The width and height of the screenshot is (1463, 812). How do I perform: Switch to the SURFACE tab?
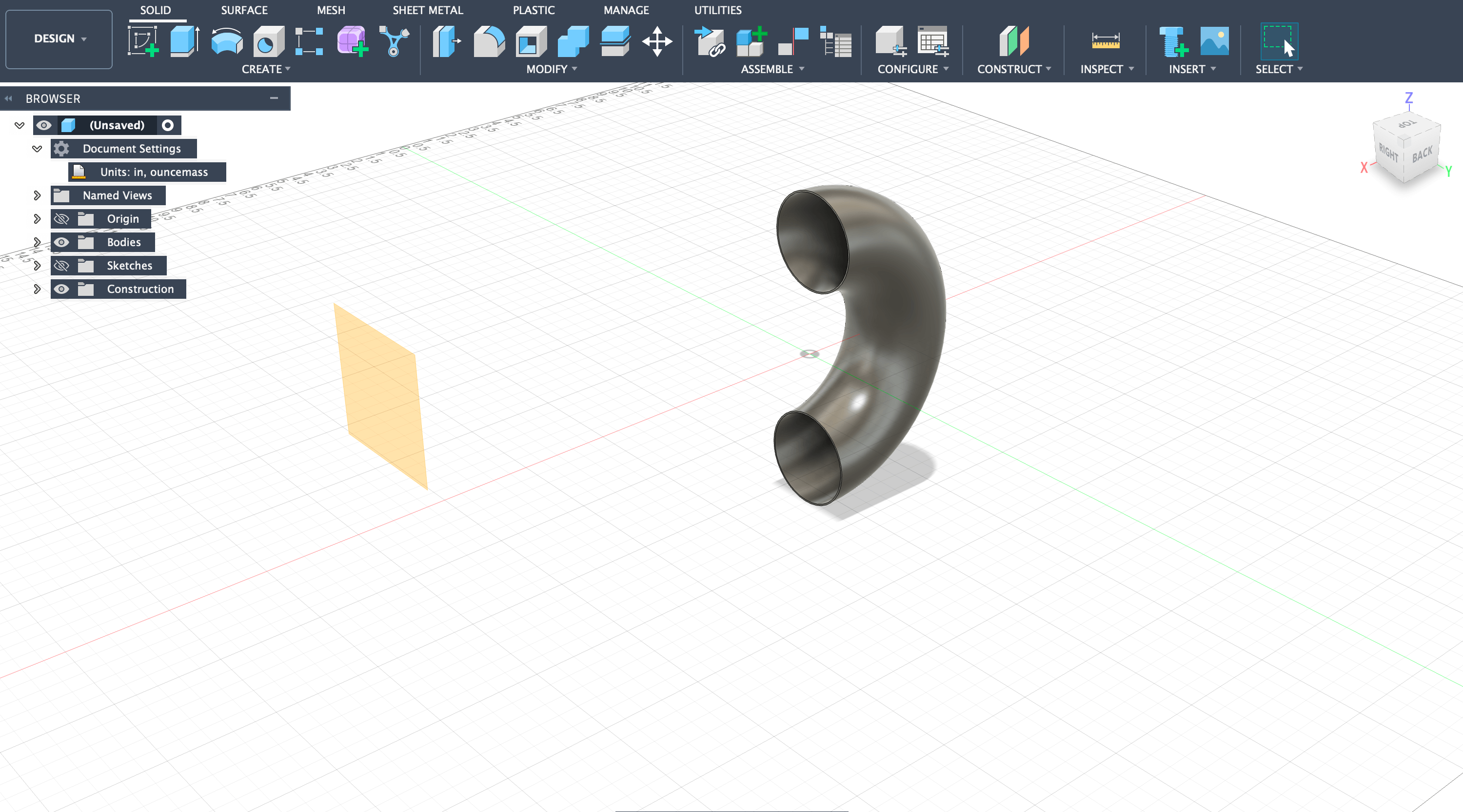click(x=244, y=10)
